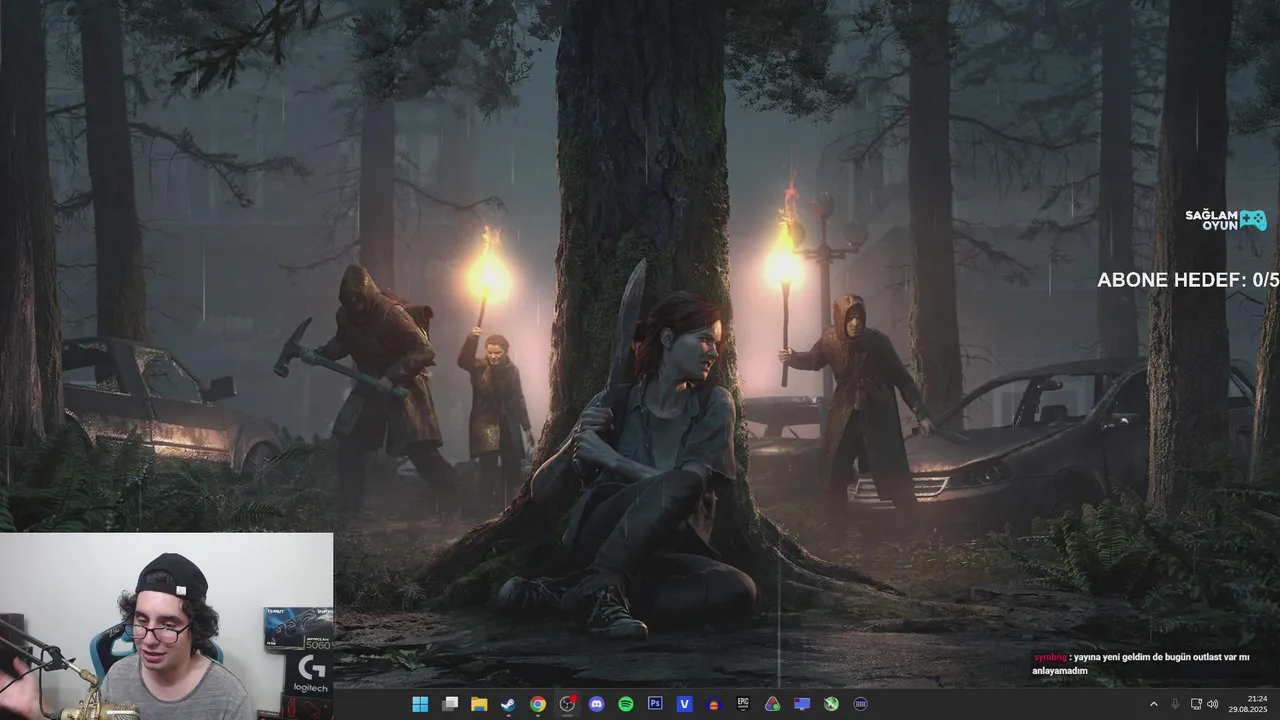This screenshot has width=1280, height=720.
Task: Click the streamer webcam overlay
Action: point(166,626)
